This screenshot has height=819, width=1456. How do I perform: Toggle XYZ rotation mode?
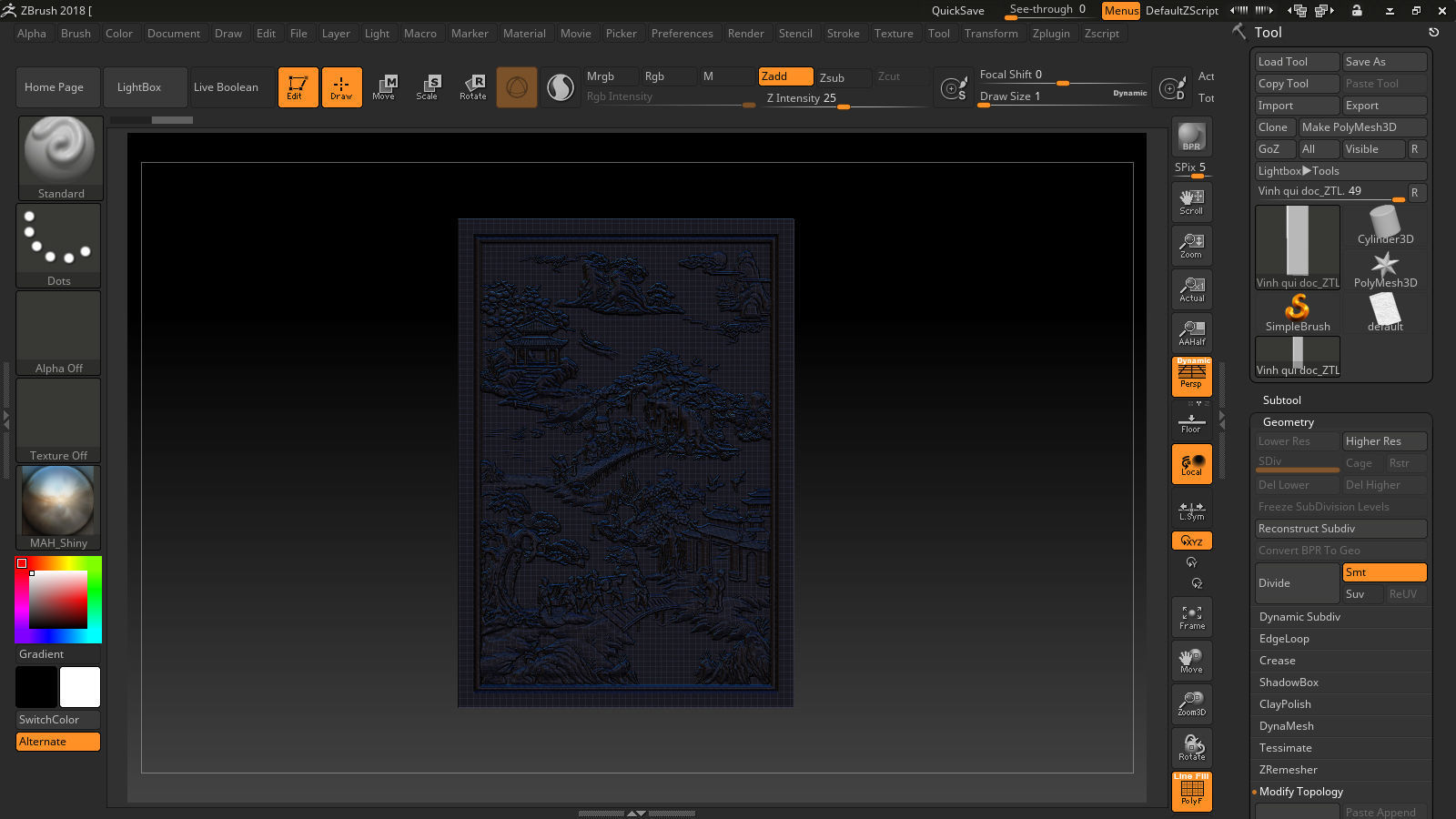tap(1191, 541)
